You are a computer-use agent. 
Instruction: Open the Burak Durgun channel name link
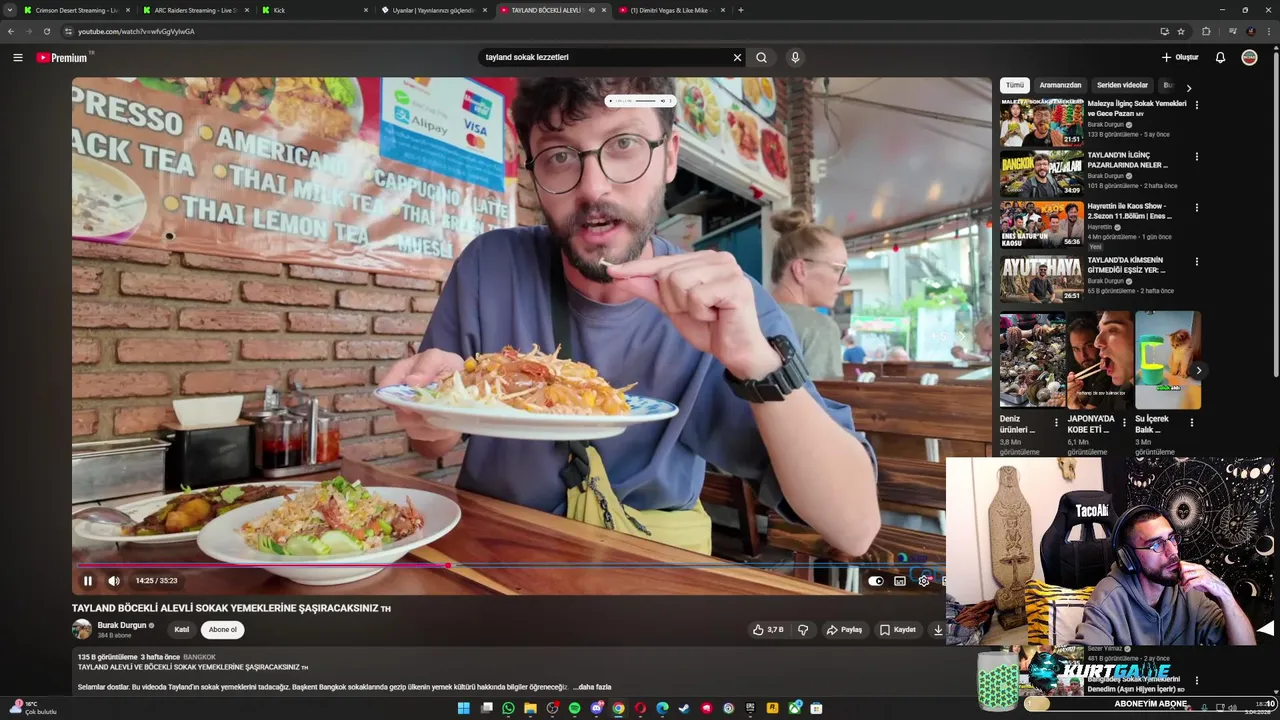(x=122, y=625)
